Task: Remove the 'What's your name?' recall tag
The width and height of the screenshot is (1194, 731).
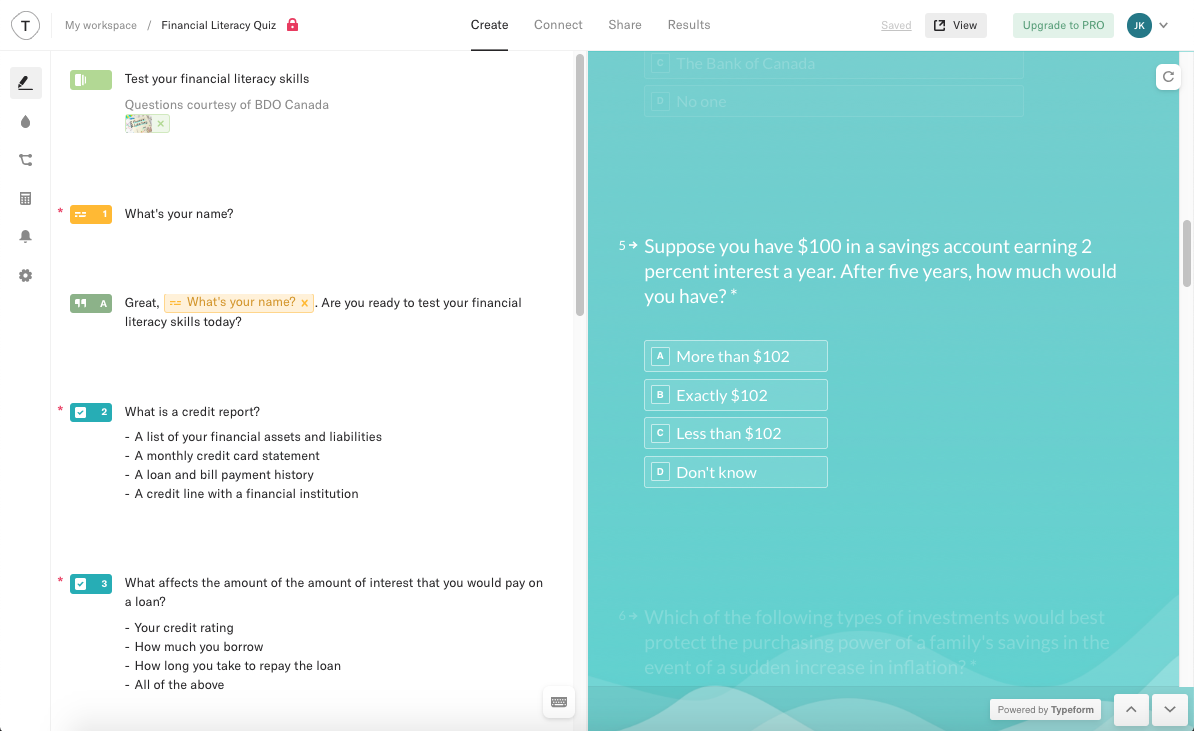Action: 305,303
